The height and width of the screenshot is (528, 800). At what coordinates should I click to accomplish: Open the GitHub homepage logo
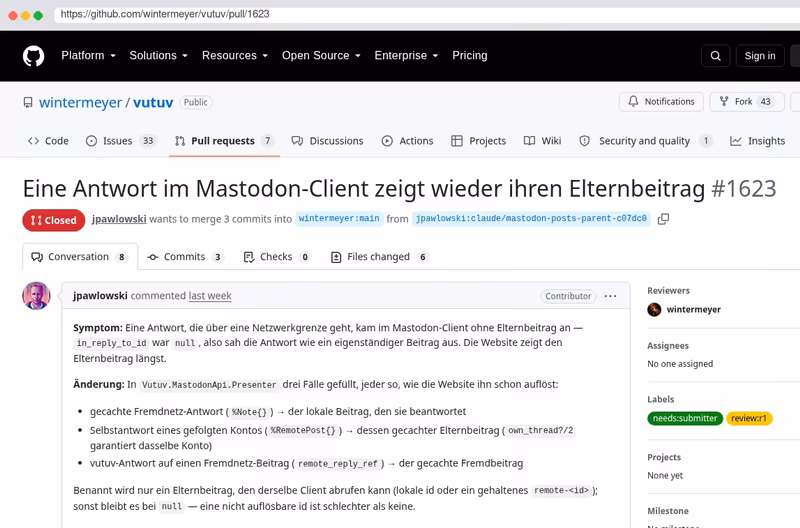(33, 56)
